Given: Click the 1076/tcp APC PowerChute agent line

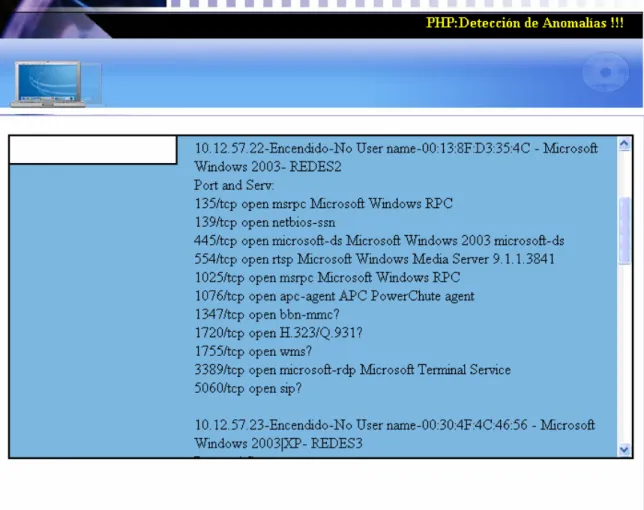Looking at the screenshot, I should (334, 296).
